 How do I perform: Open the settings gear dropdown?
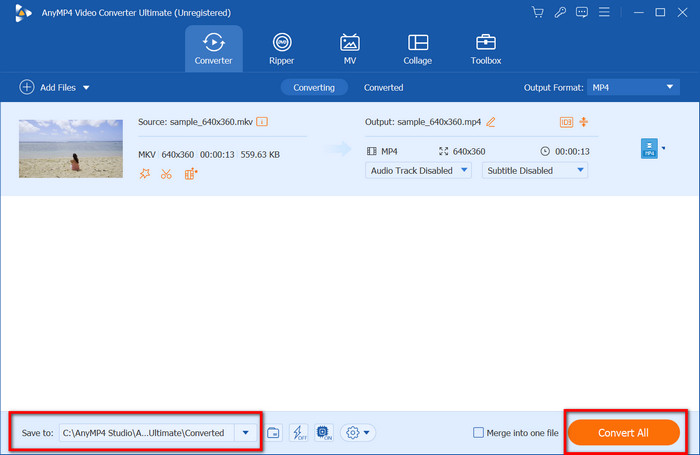(358, 433)
